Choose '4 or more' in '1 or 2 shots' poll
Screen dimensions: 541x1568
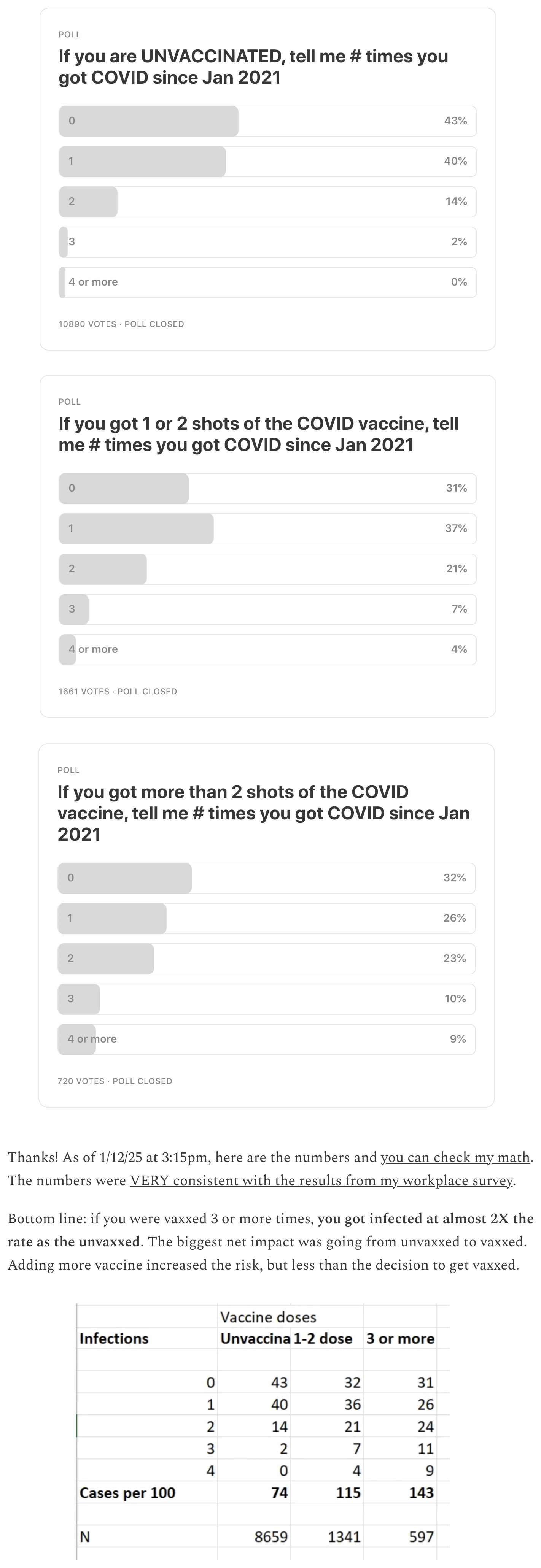coord(267,649)
